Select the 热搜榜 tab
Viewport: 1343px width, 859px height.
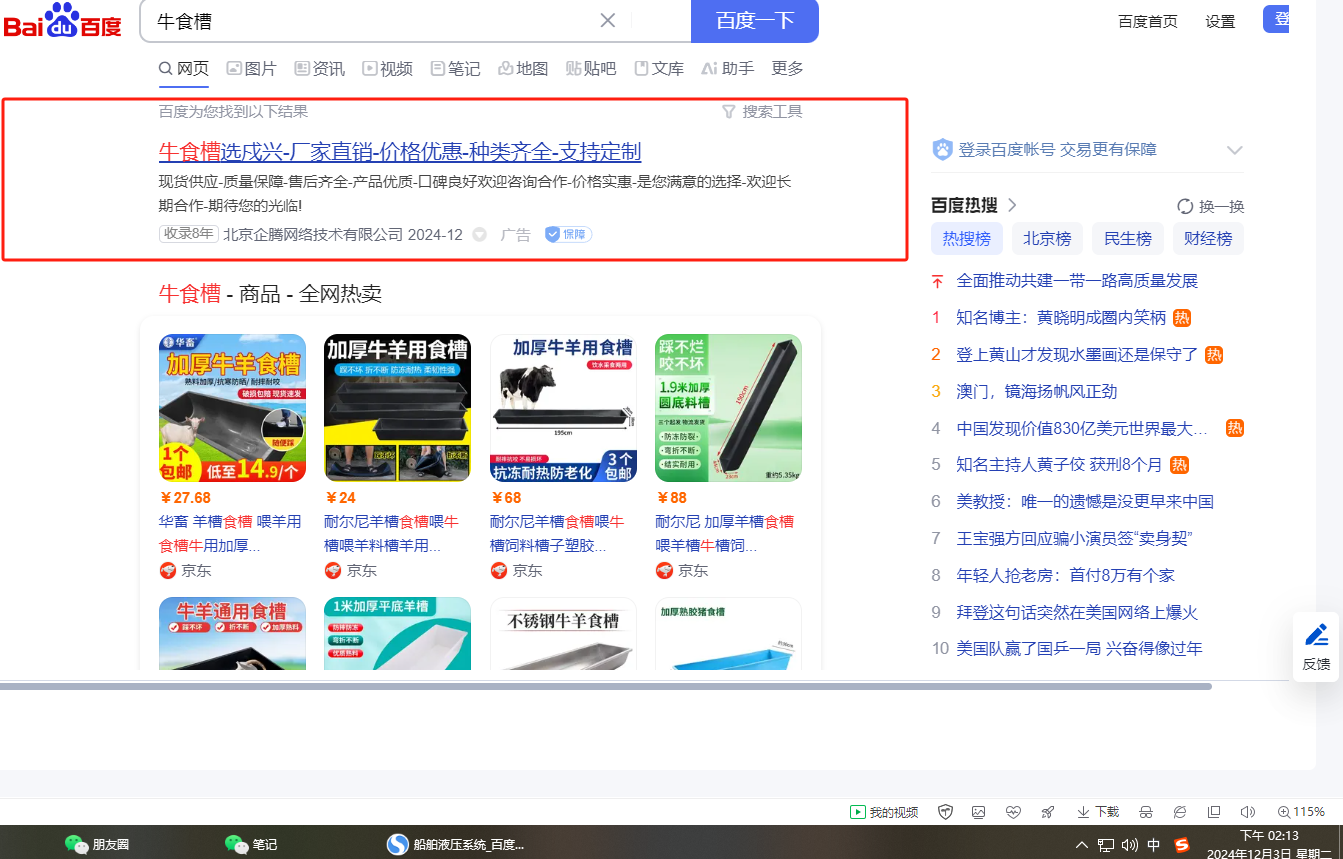coord(966,239)
